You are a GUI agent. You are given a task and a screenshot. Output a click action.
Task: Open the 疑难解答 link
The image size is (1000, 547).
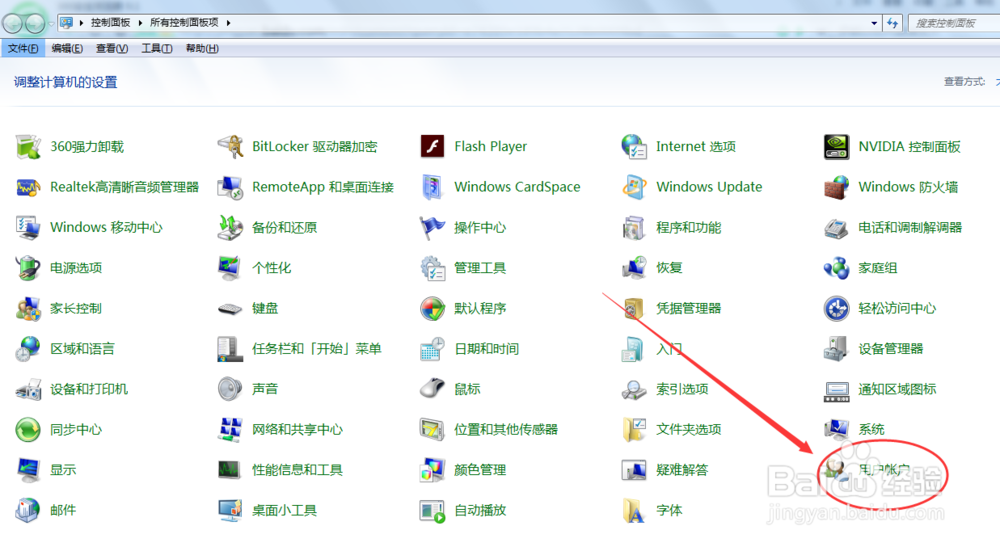point(682,470)
